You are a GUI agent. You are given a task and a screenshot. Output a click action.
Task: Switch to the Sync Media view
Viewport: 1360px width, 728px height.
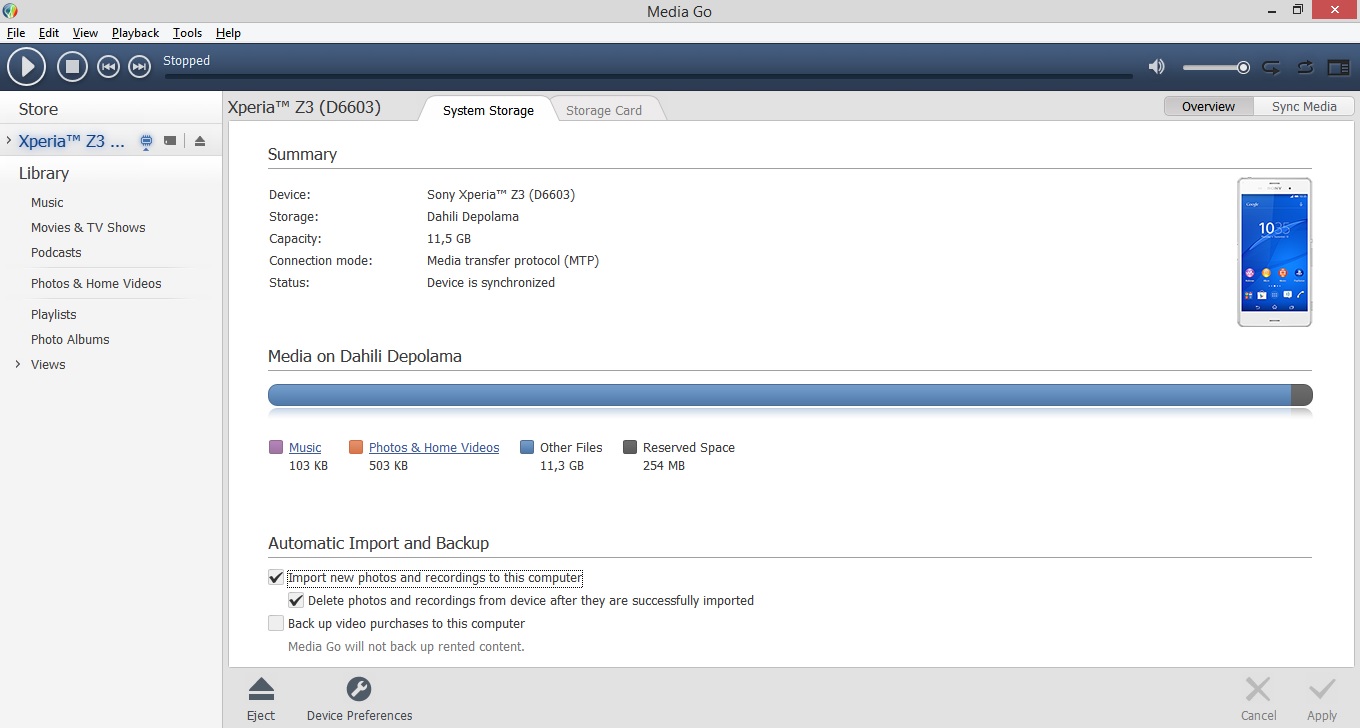pos(1304,106)
